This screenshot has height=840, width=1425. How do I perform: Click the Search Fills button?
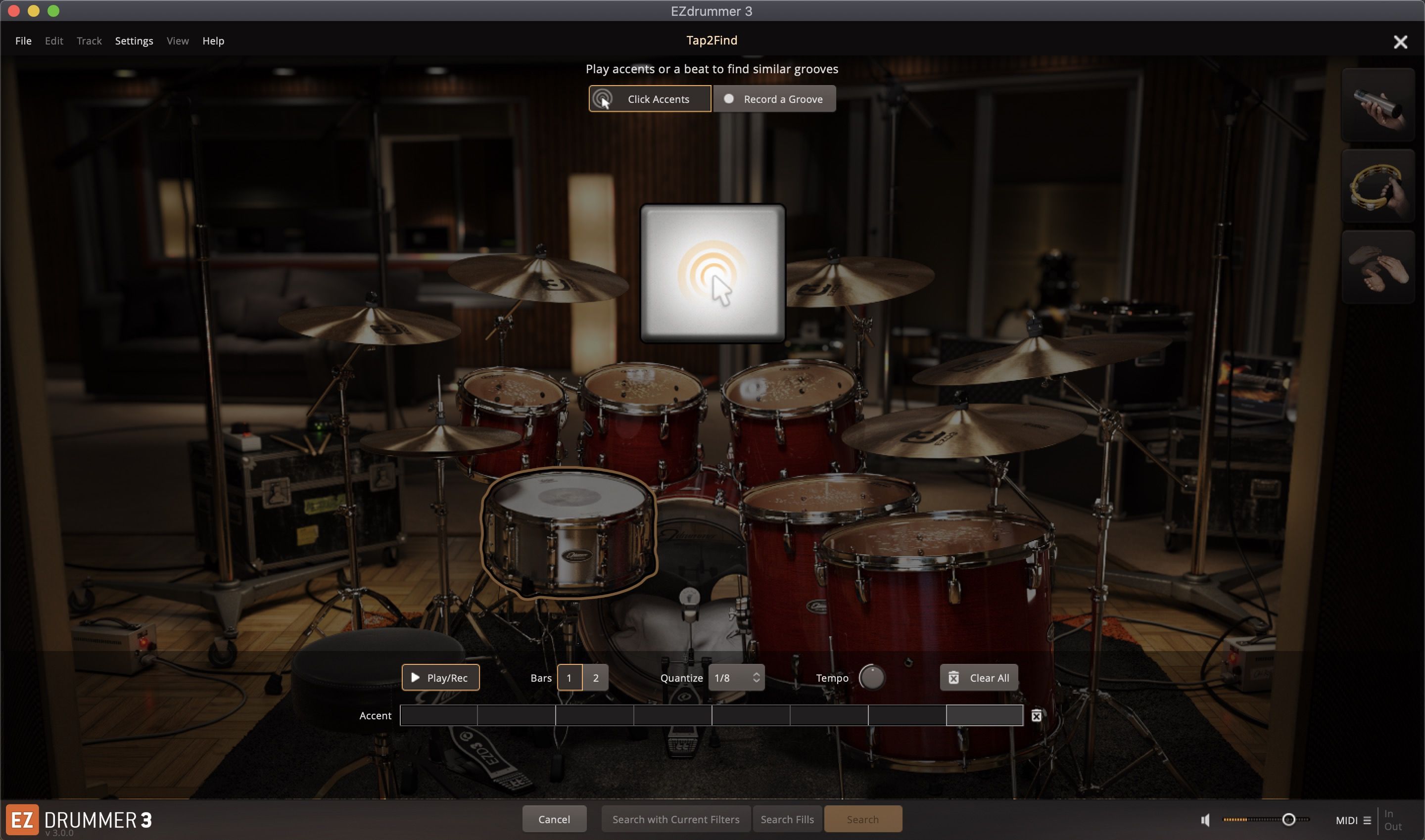pos(787,819)
